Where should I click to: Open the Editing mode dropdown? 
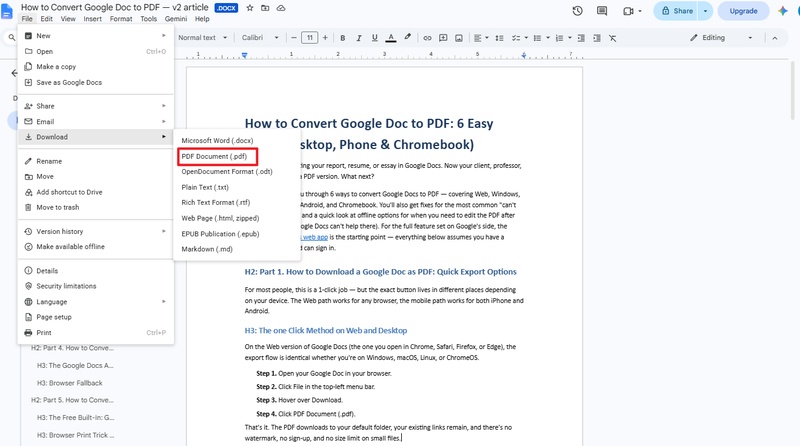721,38
